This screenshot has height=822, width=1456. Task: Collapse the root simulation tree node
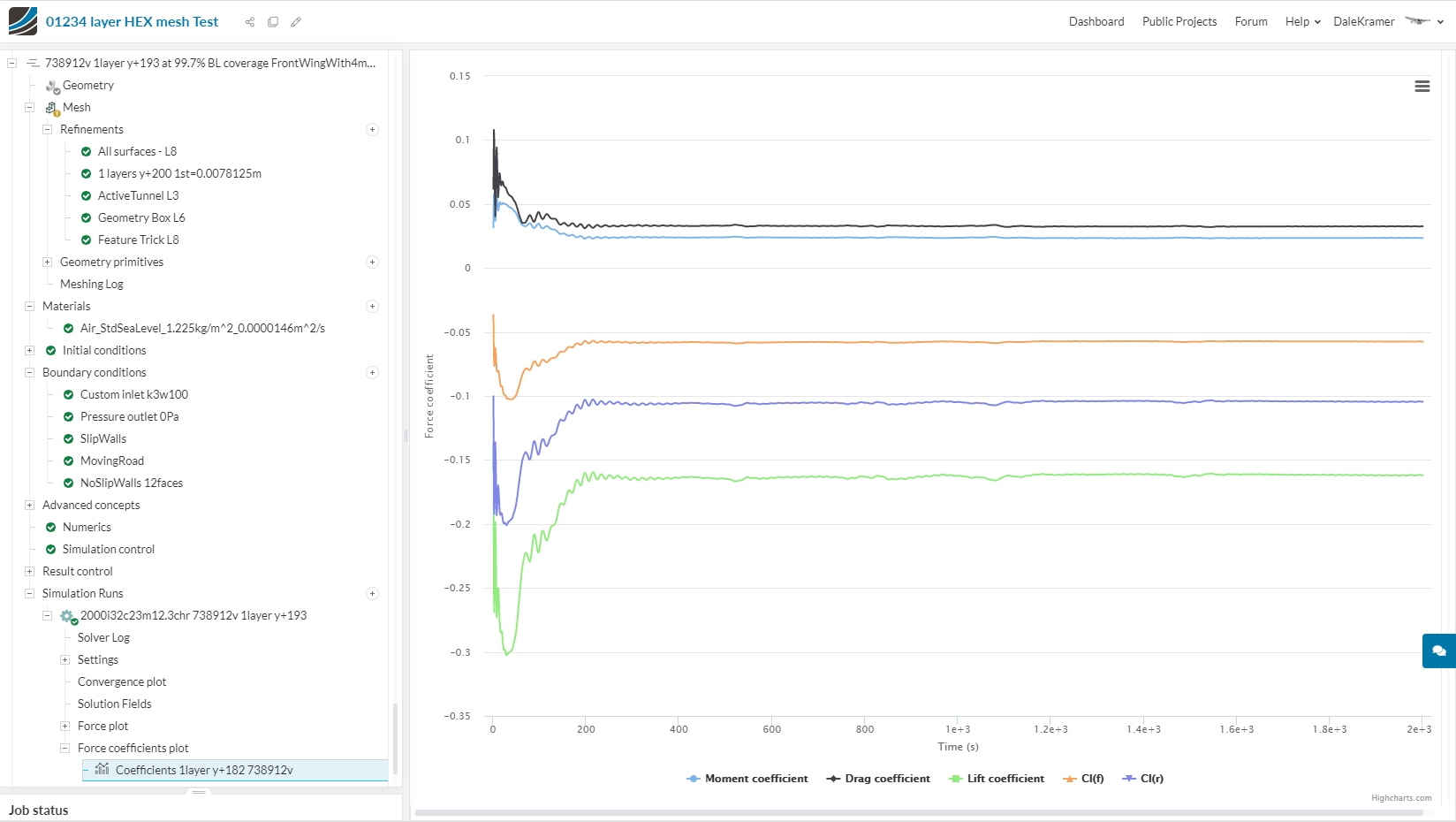pos(11,64)
